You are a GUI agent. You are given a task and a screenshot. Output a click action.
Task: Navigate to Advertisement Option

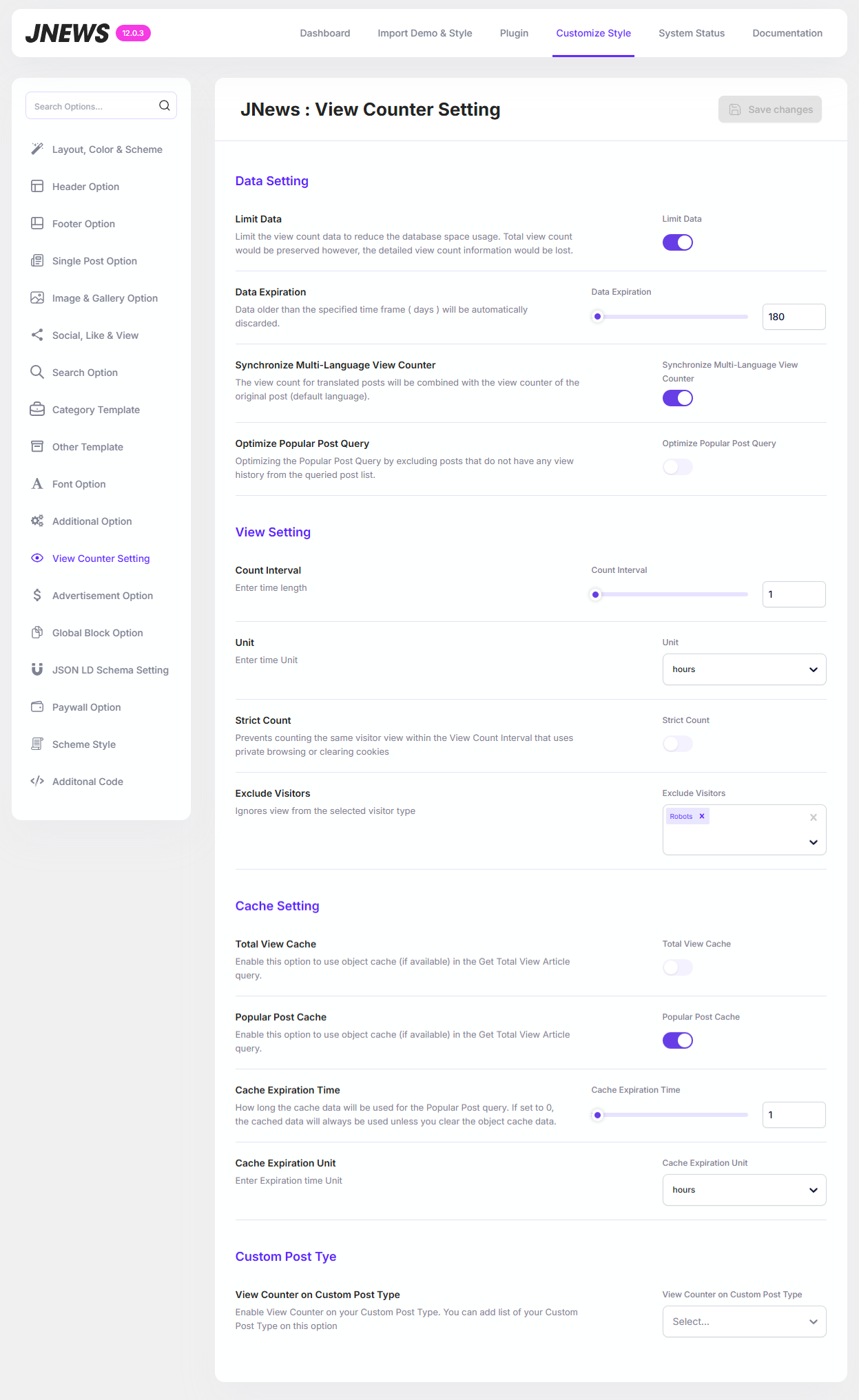101,596
